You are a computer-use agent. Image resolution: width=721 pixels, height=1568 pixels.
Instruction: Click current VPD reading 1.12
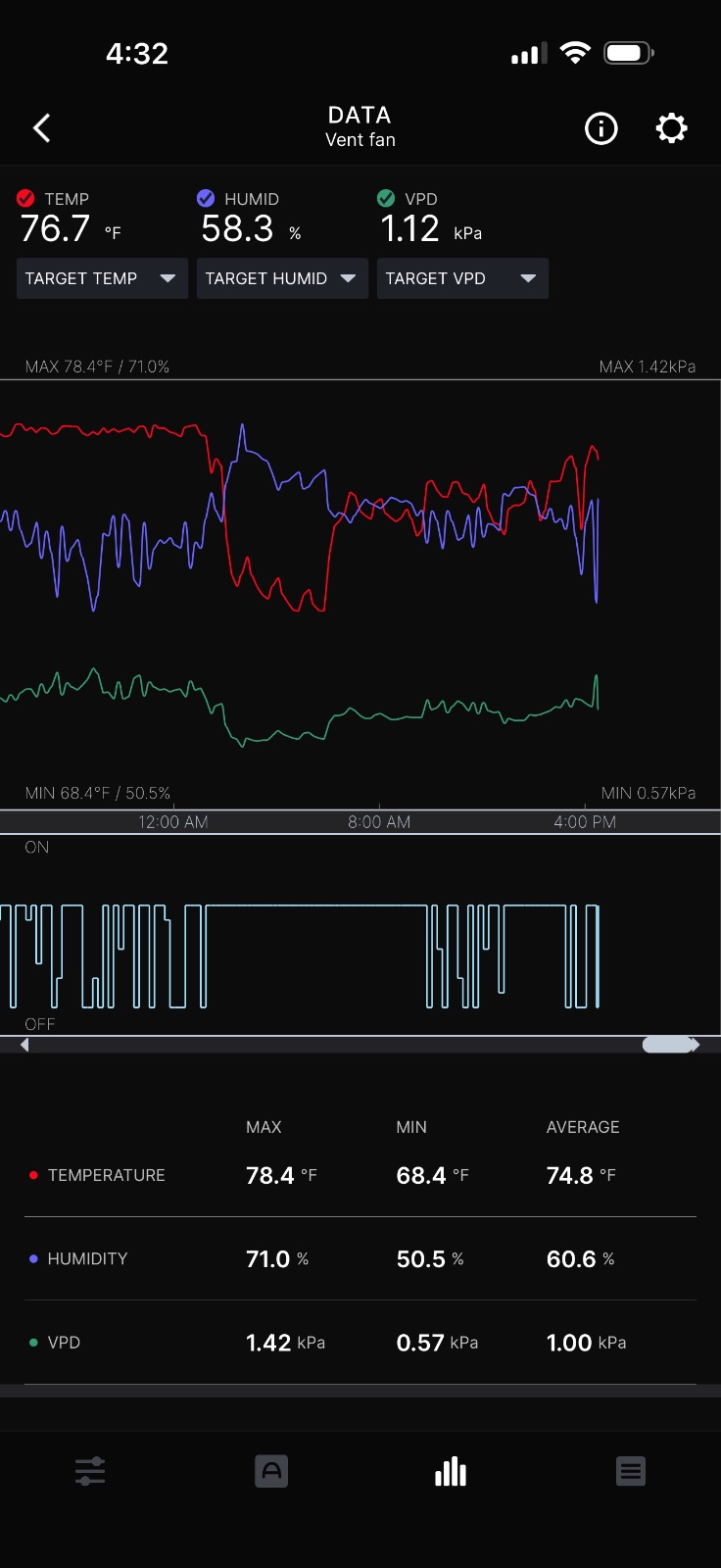pyautogui.click(x=409, y=229)
